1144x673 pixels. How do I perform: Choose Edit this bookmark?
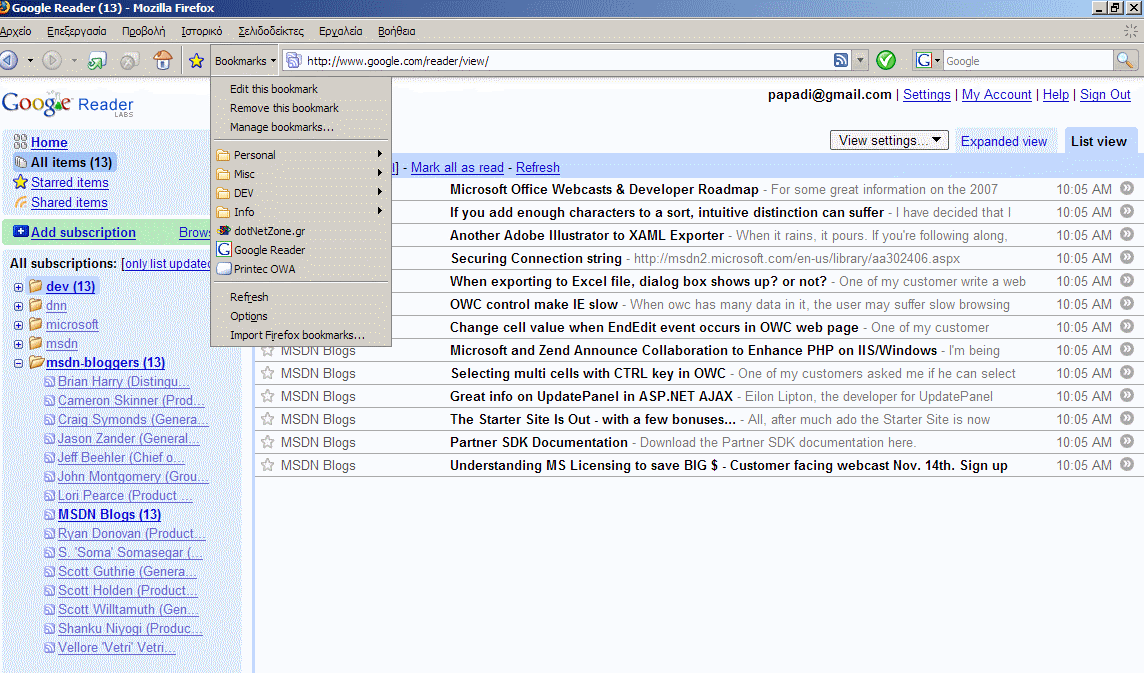click(301, 89)
